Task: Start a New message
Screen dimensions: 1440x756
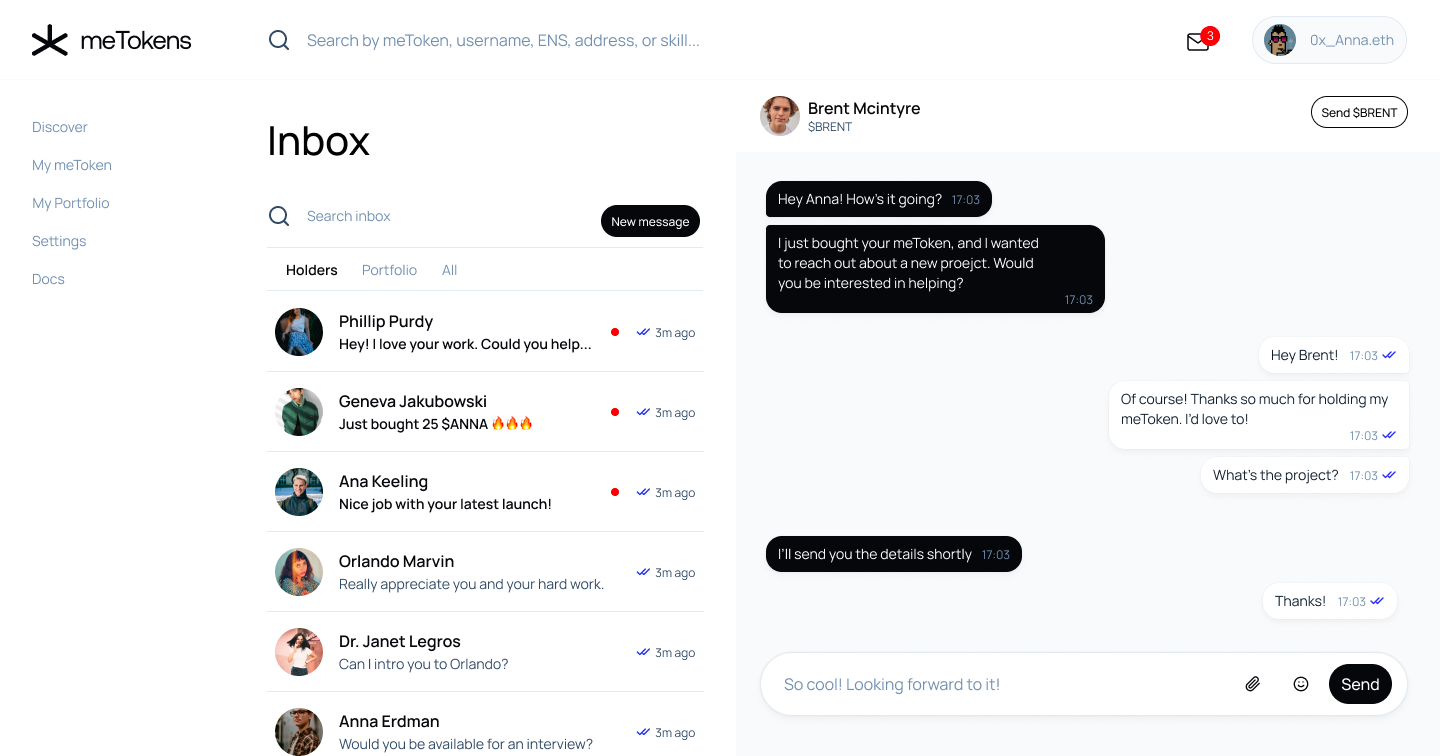Action: [x=650, y=221]
